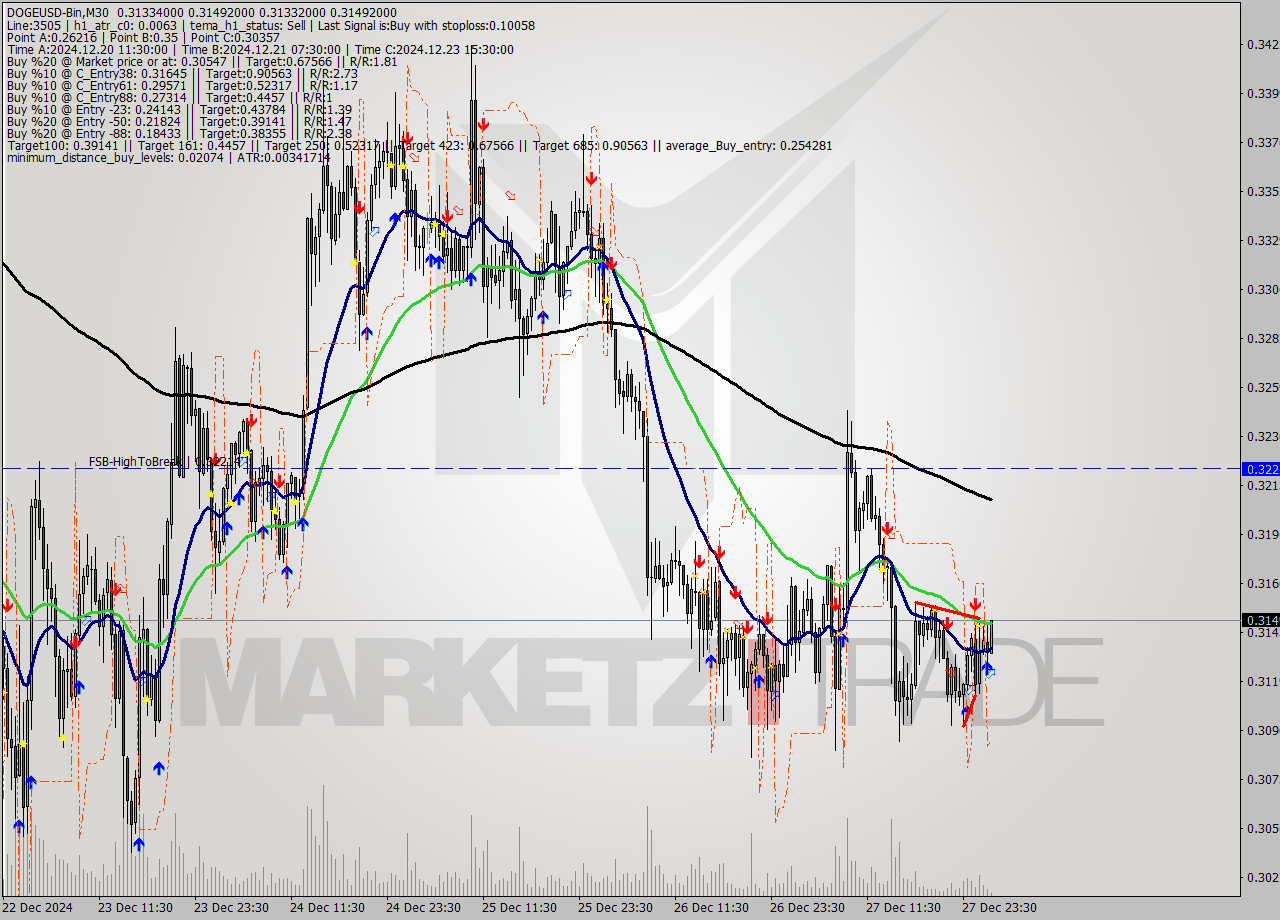
Task: Click the 0.305 price axis label
Action: tap(1263, 828)
